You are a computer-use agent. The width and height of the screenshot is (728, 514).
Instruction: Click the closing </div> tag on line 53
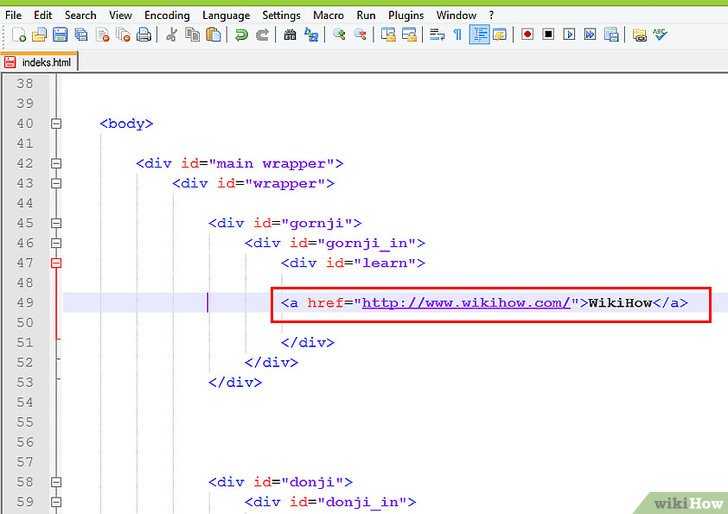235,382
